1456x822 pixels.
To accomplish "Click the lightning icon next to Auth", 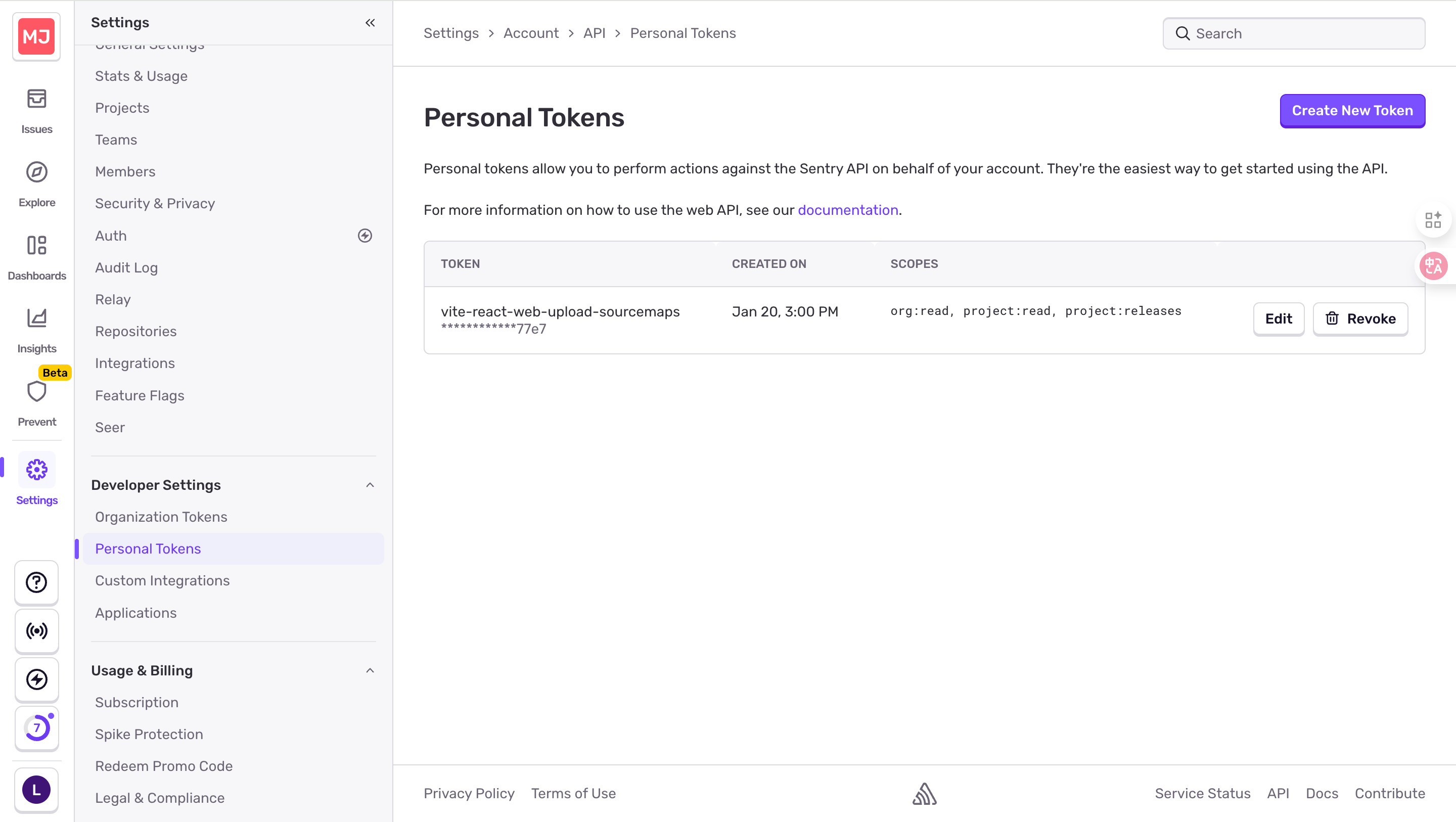I will (x=365, y=236).
